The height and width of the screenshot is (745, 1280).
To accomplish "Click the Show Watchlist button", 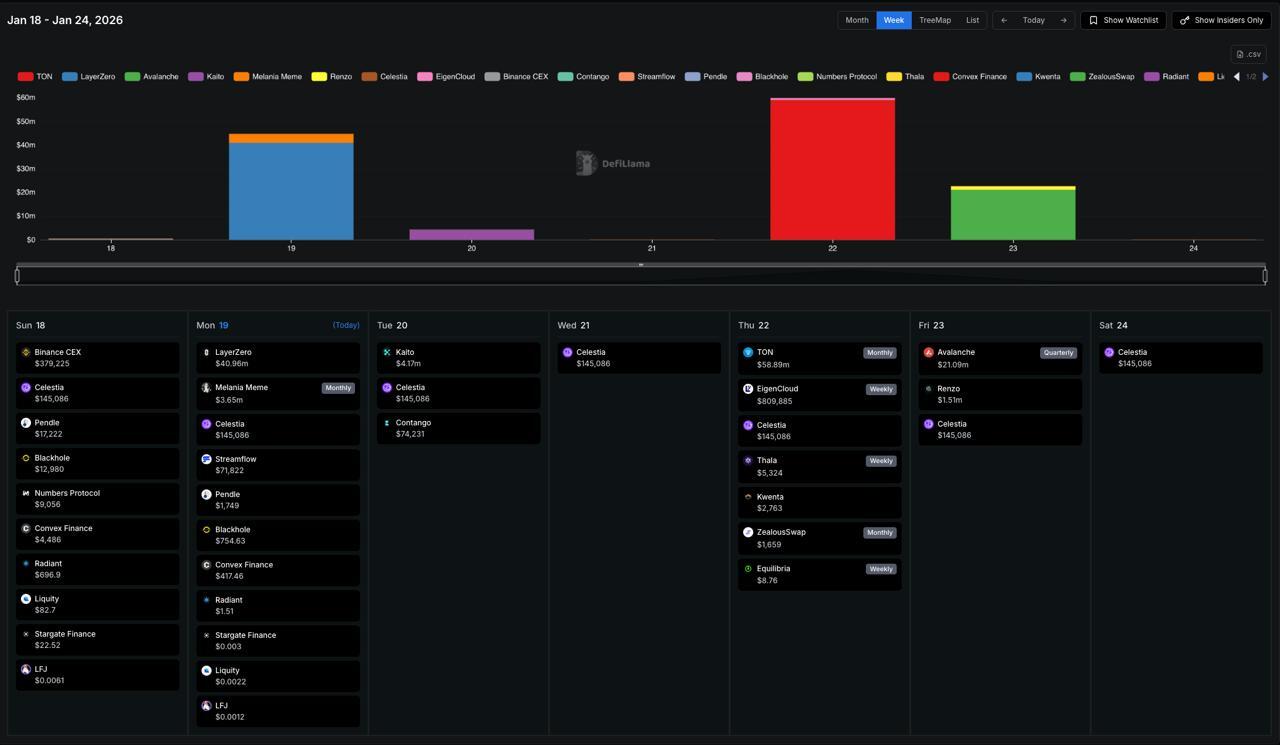I will coord(1123,20).
